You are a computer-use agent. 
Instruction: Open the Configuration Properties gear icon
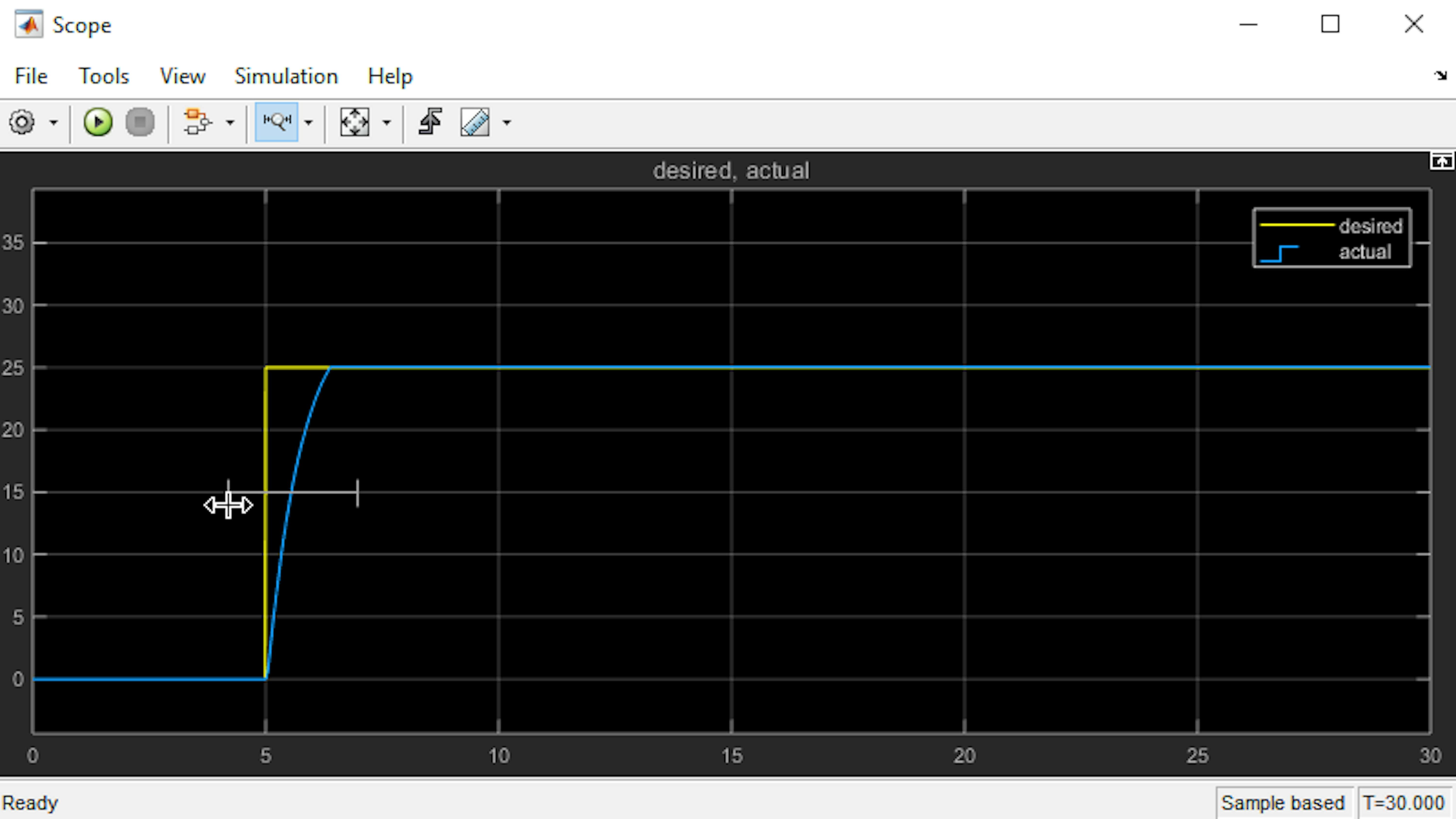pyautogui.click(x=22, y=122)
